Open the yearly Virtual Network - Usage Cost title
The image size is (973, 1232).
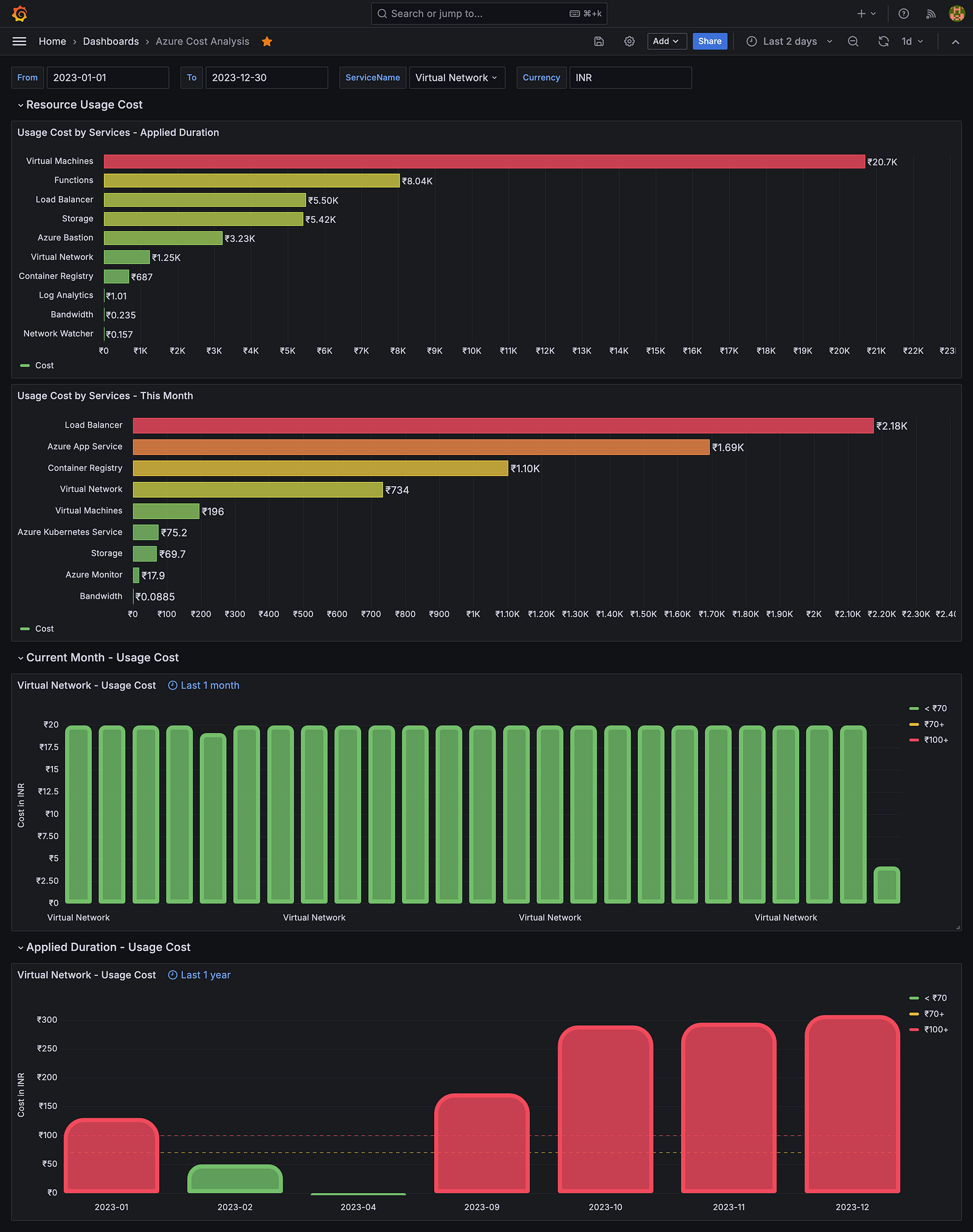[86, 975]
